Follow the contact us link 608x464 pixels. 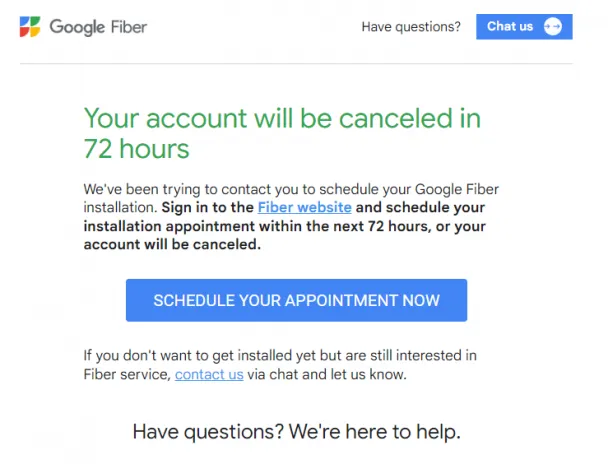[209, 374]
